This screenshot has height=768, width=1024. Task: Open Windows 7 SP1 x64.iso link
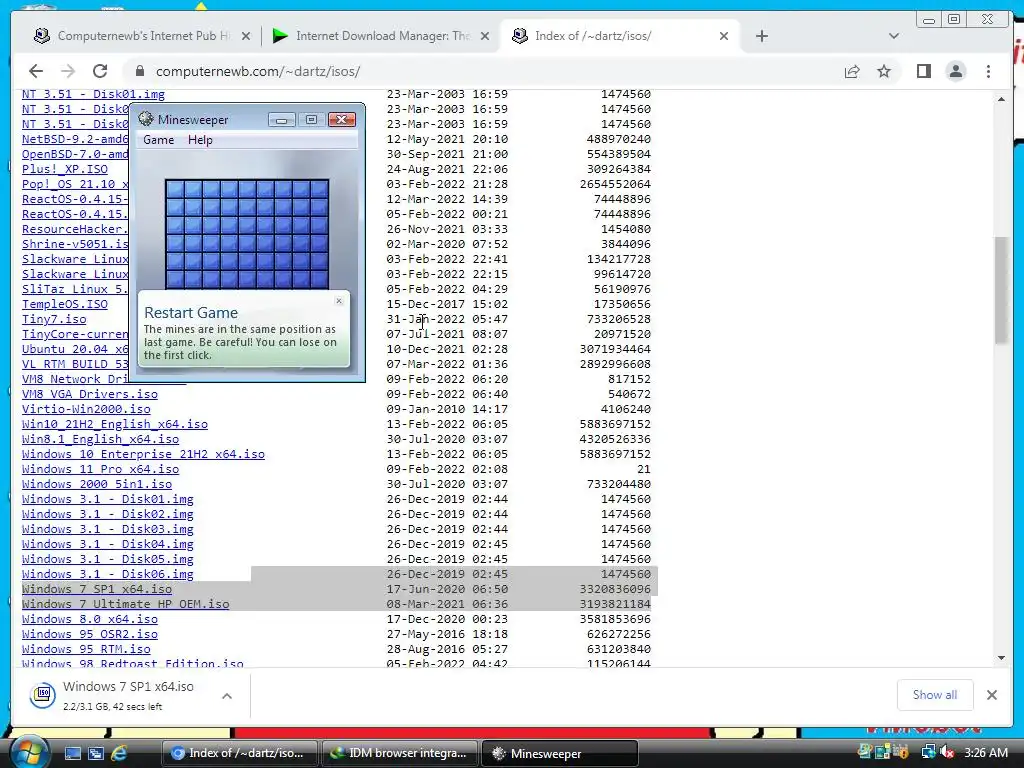pos(97,590)
